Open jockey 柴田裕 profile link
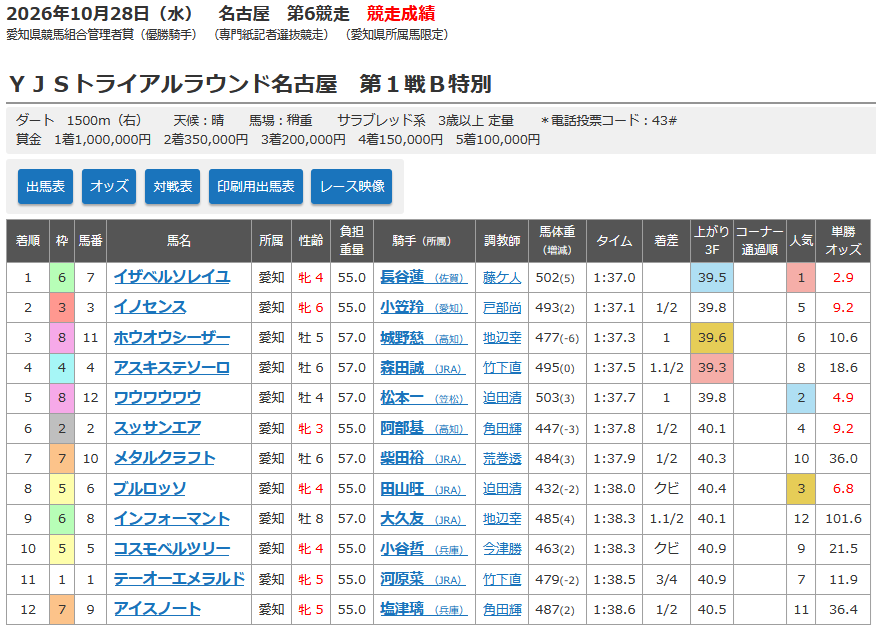Screen dimensions: 876x632 tap(423, 458)
